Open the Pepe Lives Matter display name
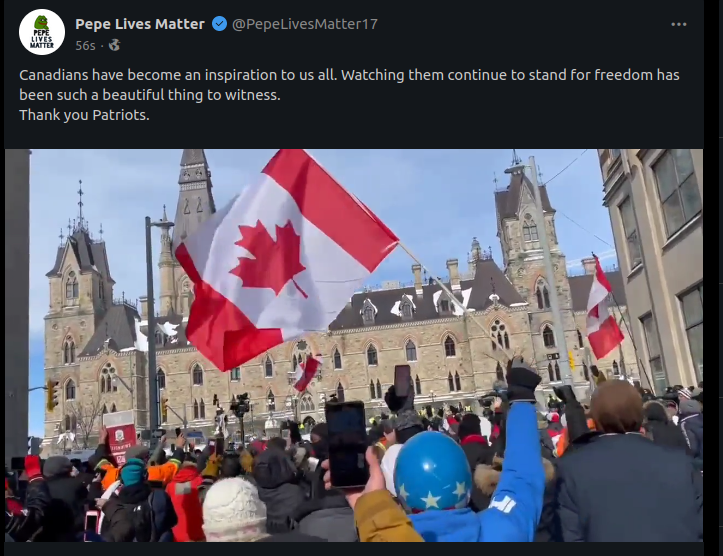 coord(140,24)
